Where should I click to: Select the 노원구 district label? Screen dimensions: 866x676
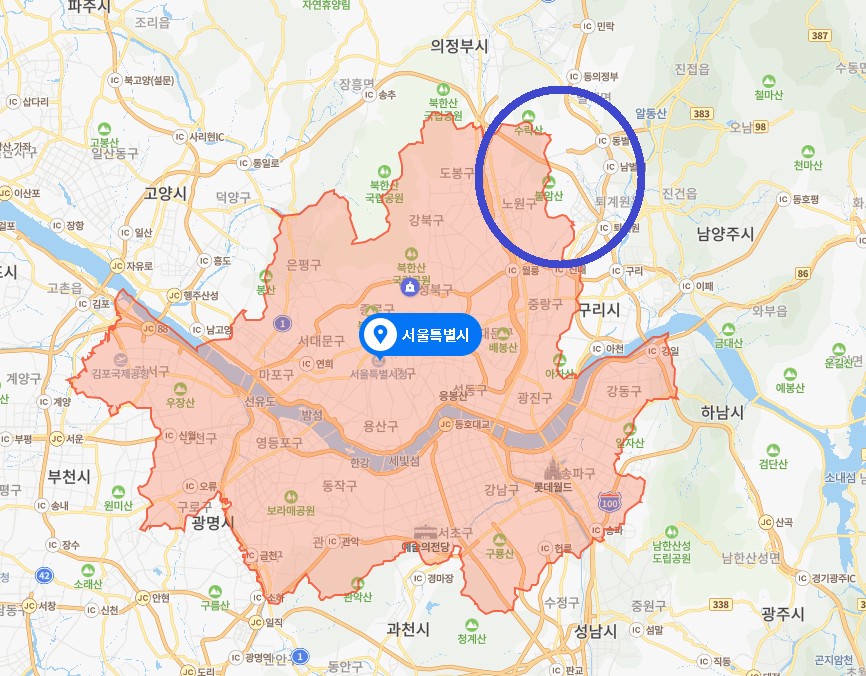pyautogui.click(x=519, y=203)
